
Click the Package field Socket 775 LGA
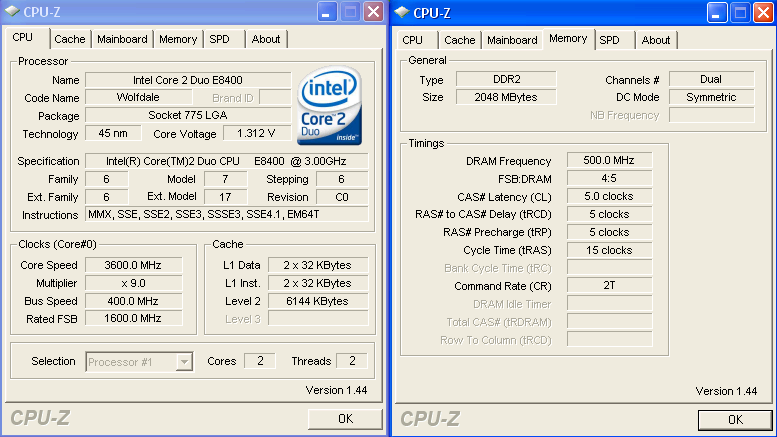188,115
